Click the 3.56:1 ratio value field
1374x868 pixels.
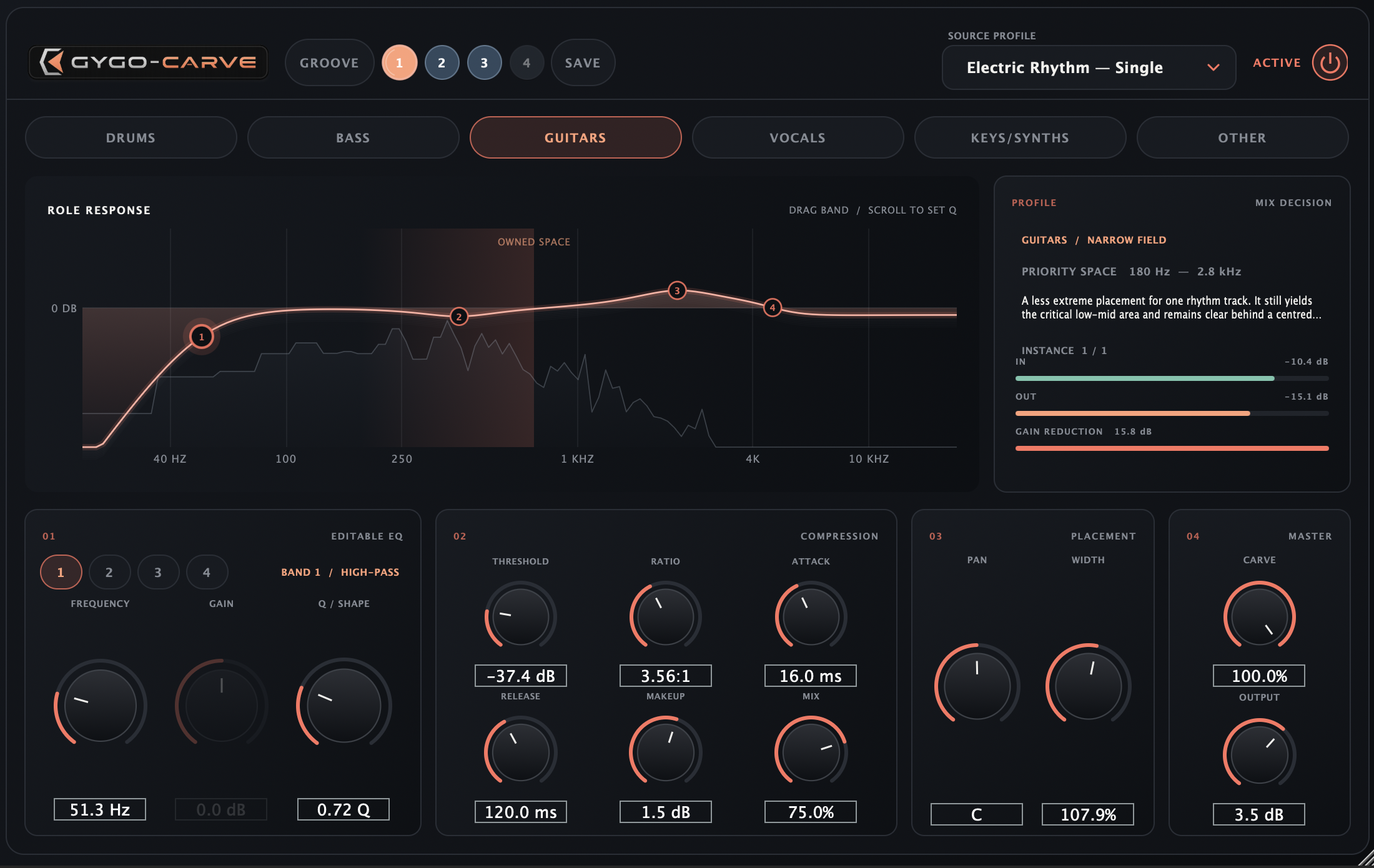[x=666, y=676]
